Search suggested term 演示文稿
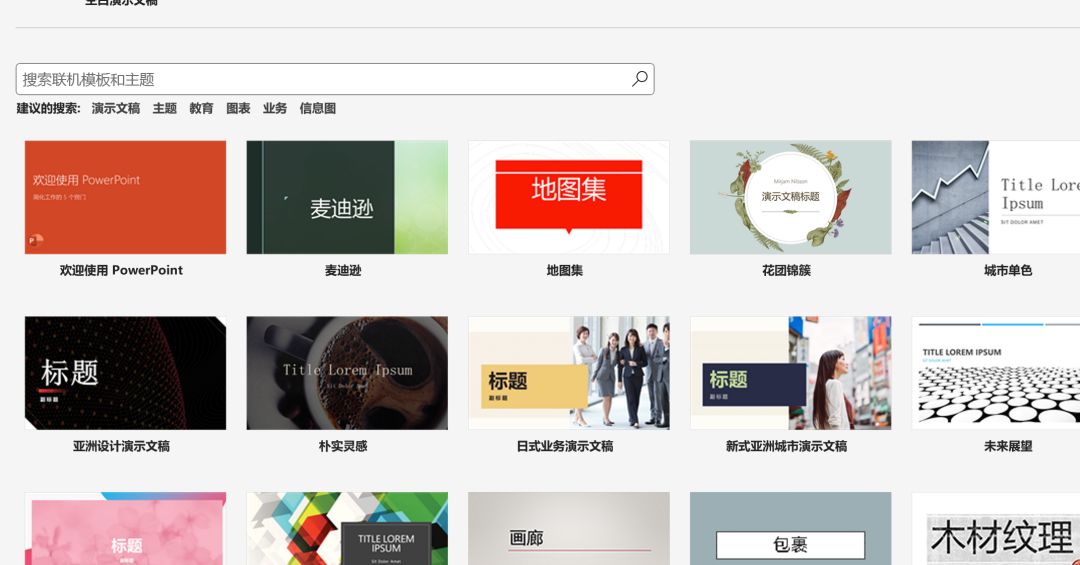 [116, 108]
